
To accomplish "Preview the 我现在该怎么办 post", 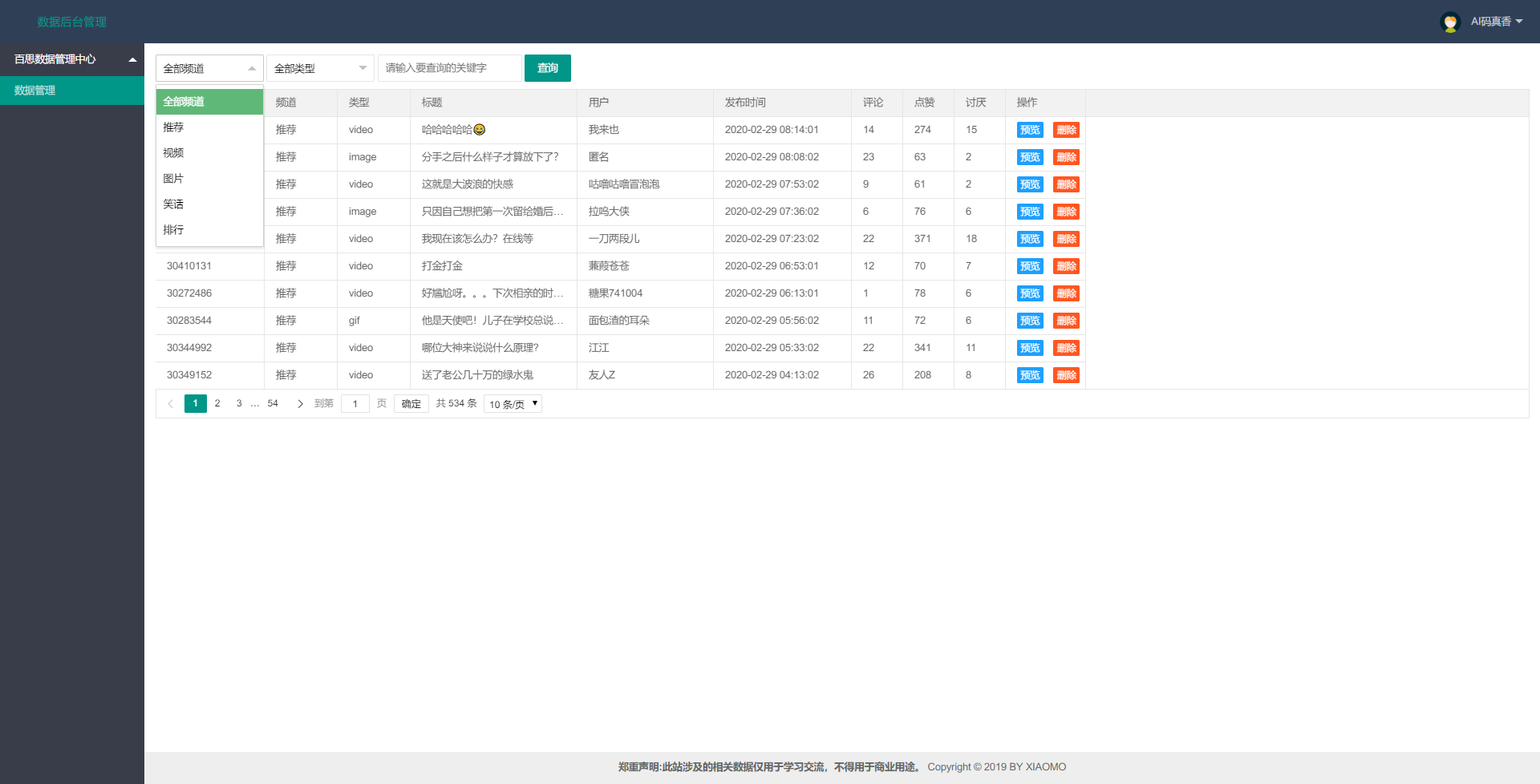I will coord(1030,239).
